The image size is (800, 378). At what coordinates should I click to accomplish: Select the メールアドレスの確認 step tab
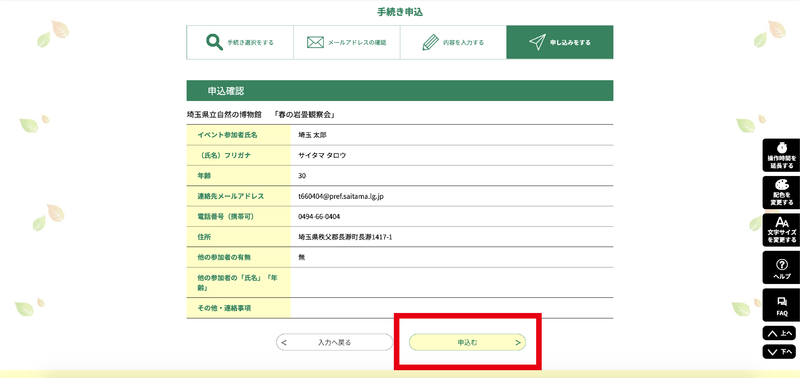[x=346, y=42]
